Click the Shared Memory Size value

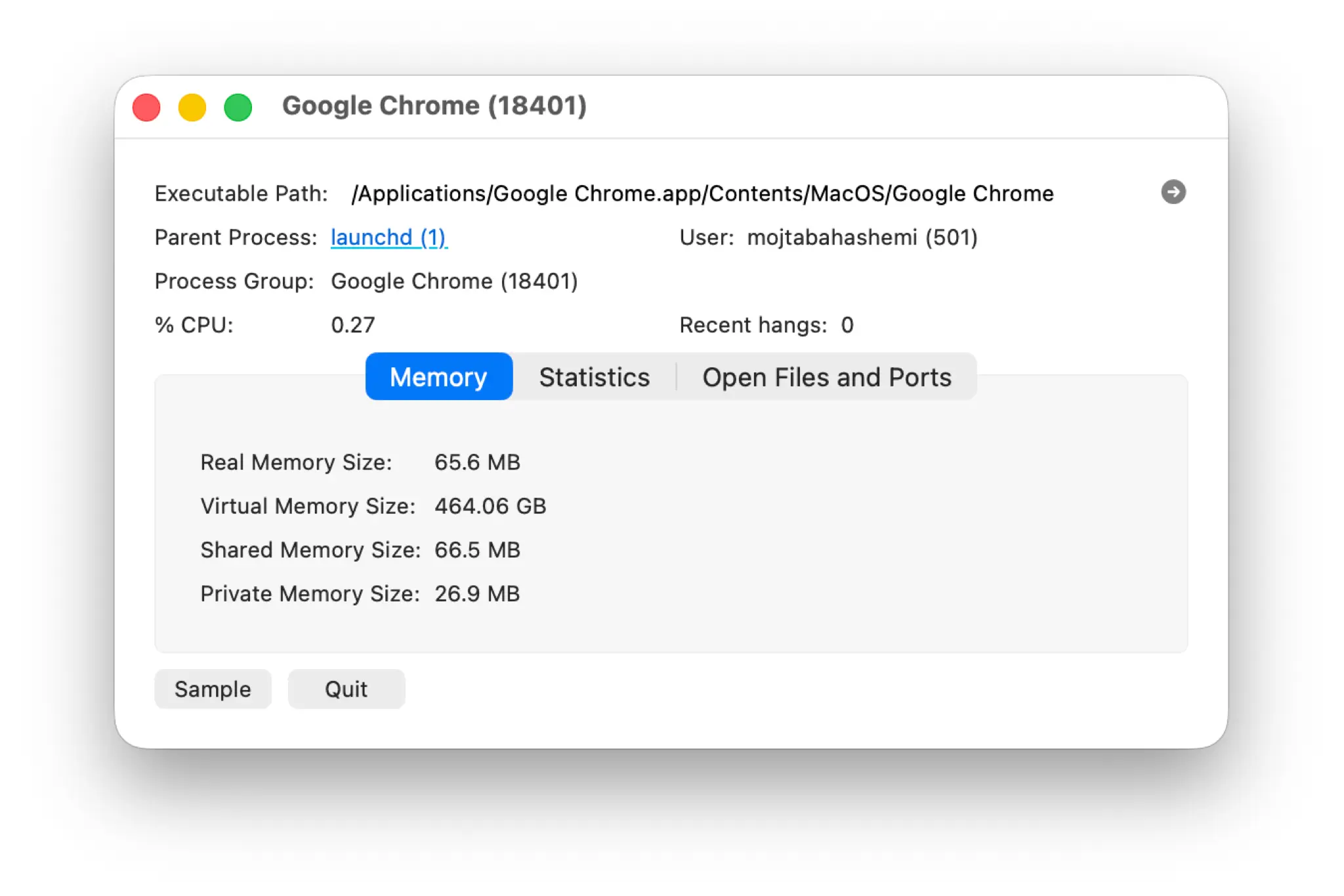(x=477, y=550)
